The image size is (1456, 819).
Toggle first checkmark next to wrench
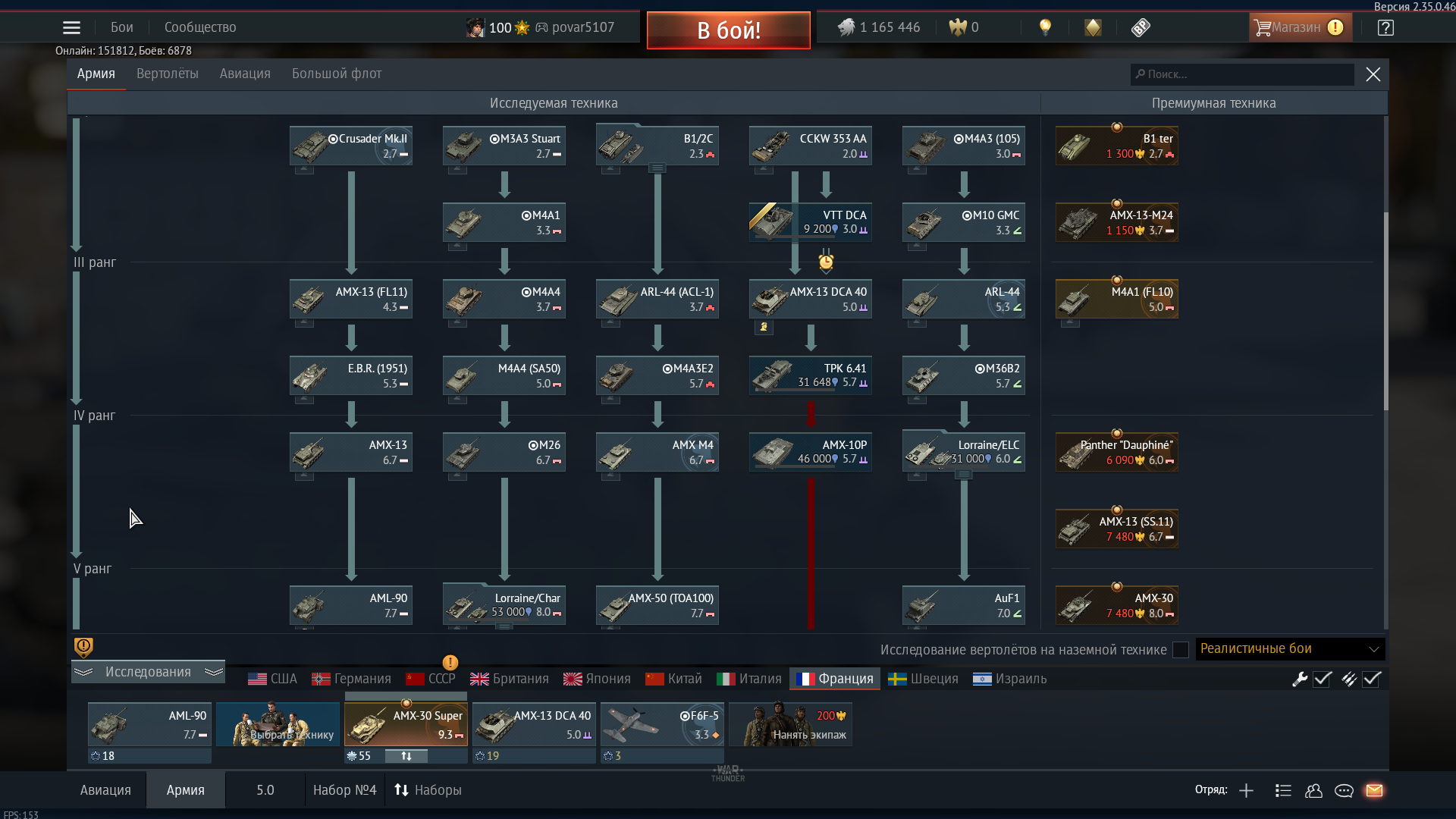(x=1323, y=679)
